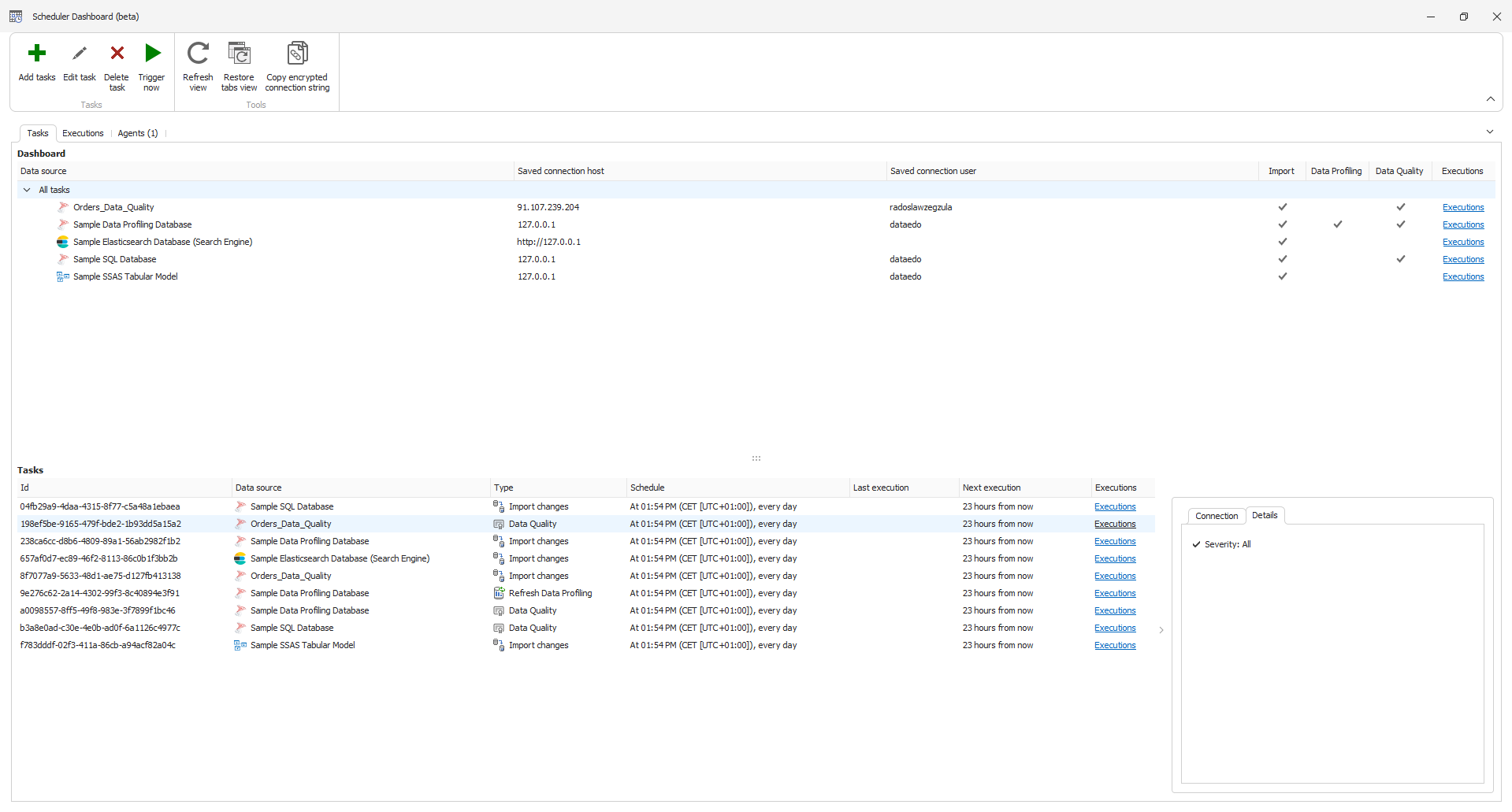This screenshot has height=812, width=1512.
Task: Click Data Quality type icon for task b3a8e0ad
Action: pos(499,628)
